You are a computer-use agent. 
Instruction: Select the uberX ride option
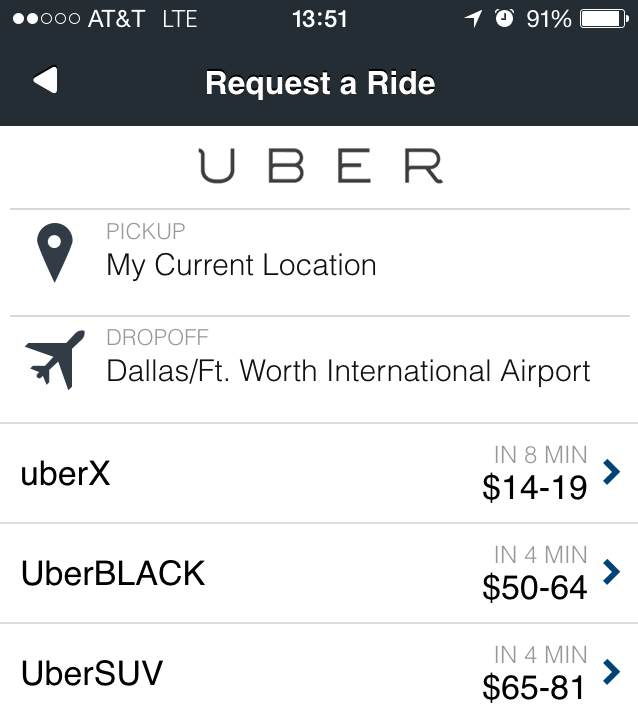pyautogui.click(x=319, y=473)
